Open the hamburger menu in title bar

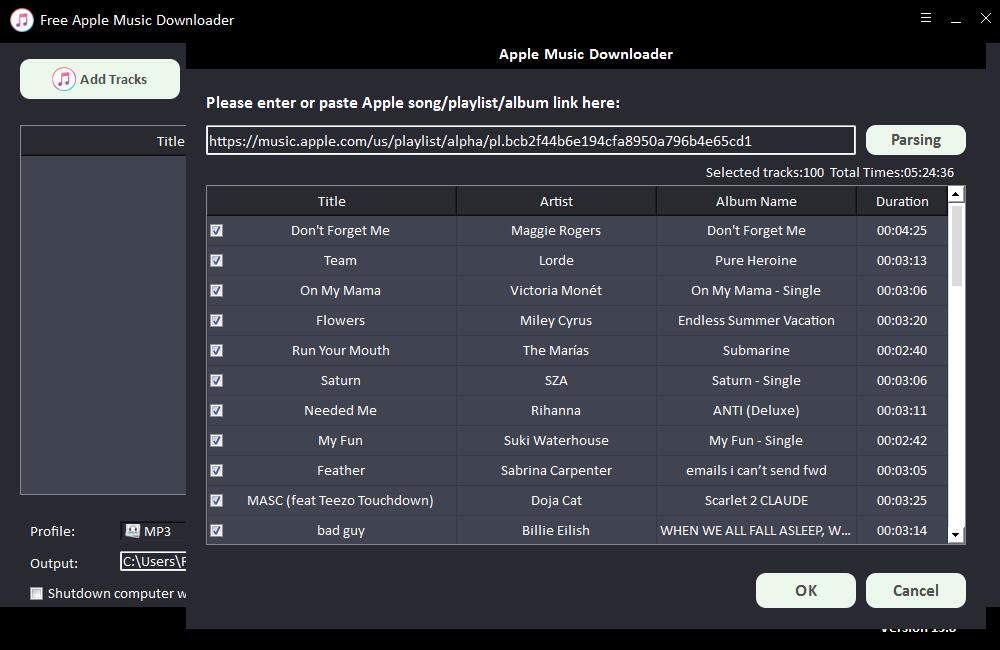[926, 18]
